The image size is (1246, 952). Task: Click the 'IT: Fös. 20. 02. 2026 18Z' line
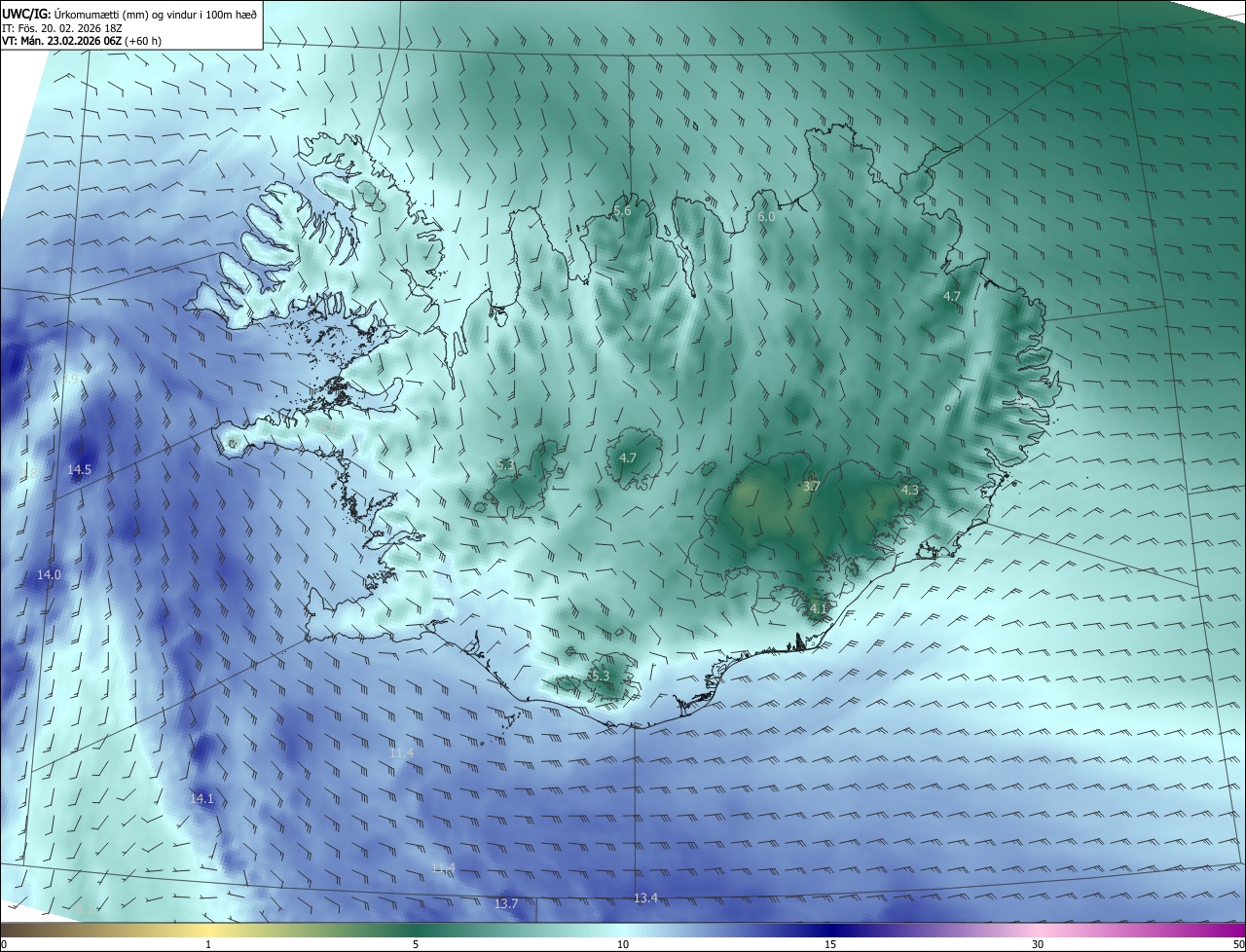coord(60,28)
